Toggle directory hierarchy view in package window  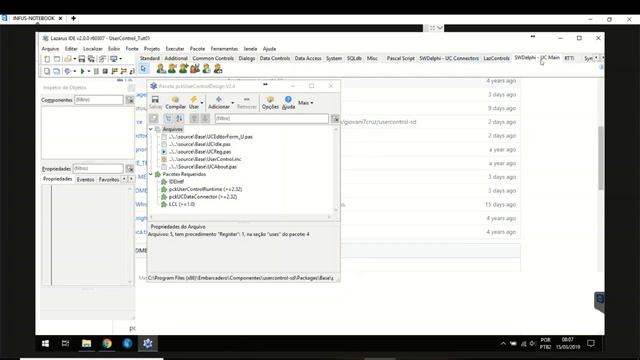[168, 118]
